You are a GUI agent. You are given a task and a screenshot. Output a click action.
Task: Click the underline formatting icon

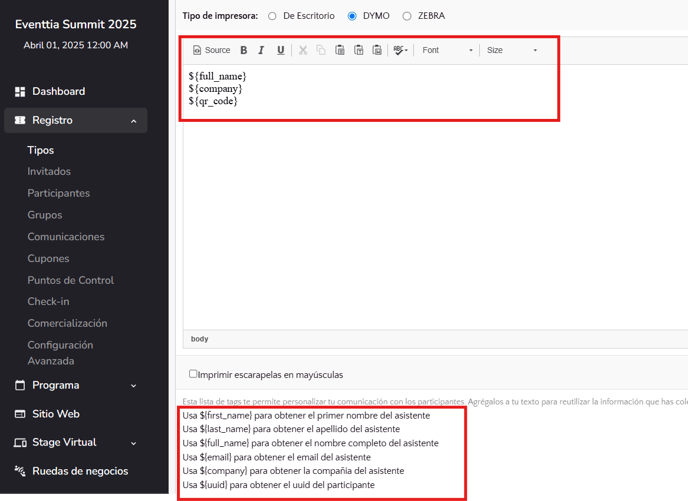(x=280, y=50)
